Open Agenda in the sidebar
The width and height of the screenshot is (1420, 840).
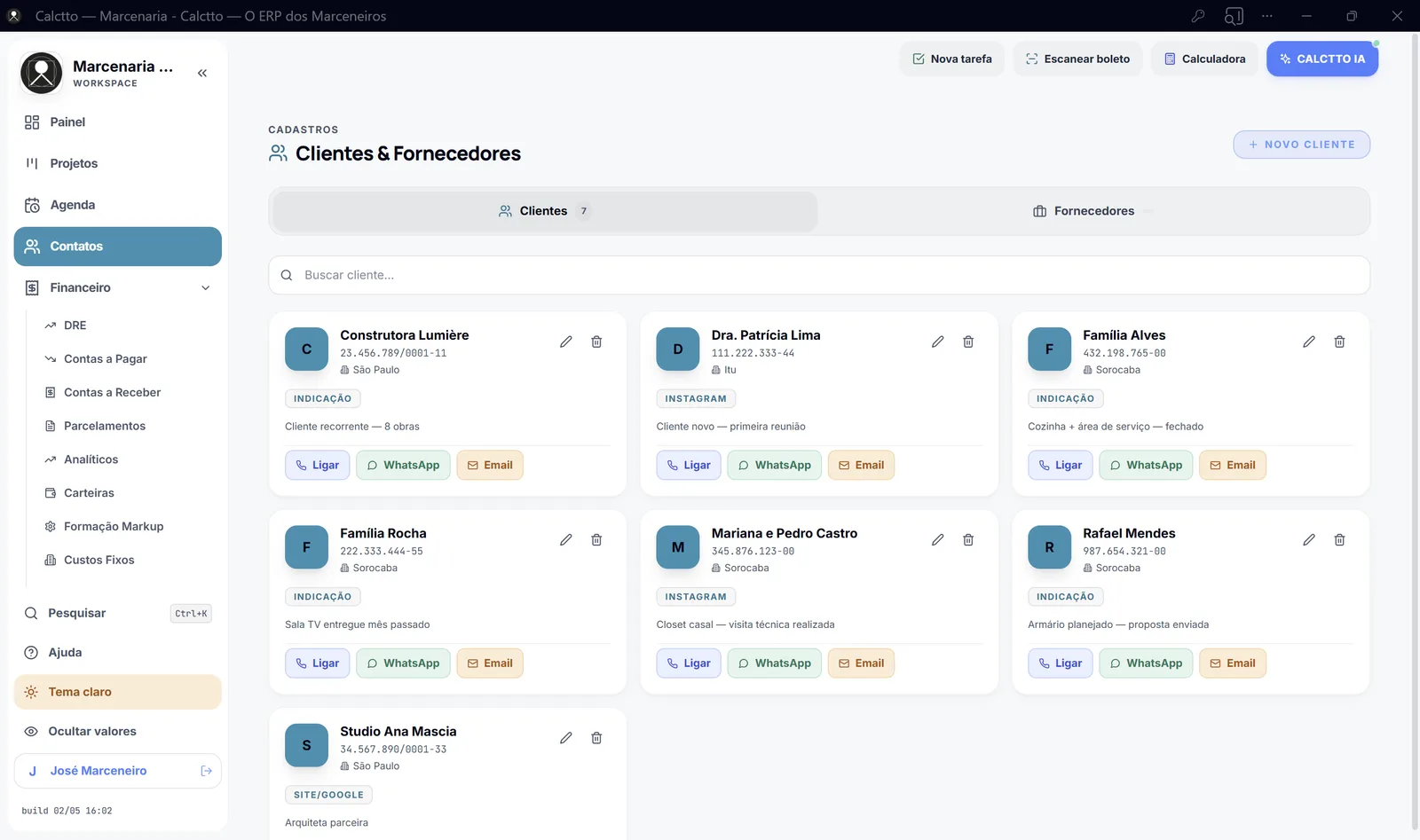click(118, 205)
